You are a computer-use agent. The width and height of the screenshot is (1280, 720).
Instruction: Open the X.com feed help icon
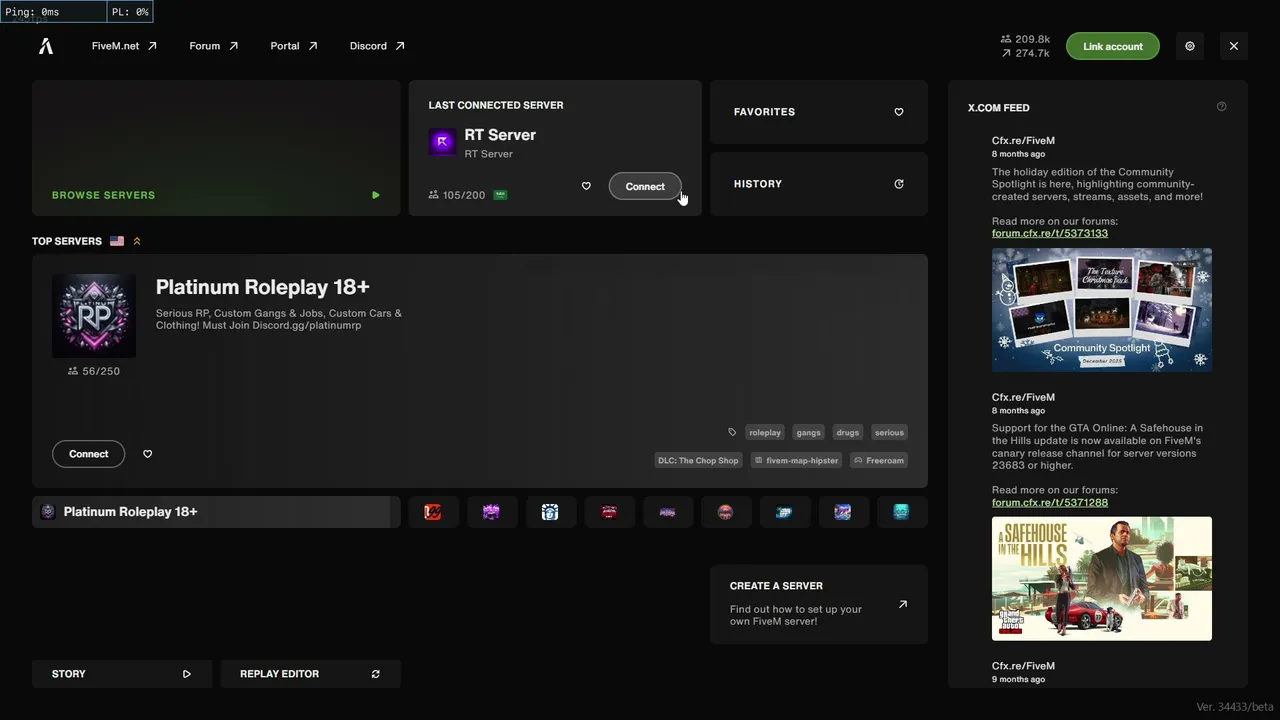click(x=1221, y=107)
